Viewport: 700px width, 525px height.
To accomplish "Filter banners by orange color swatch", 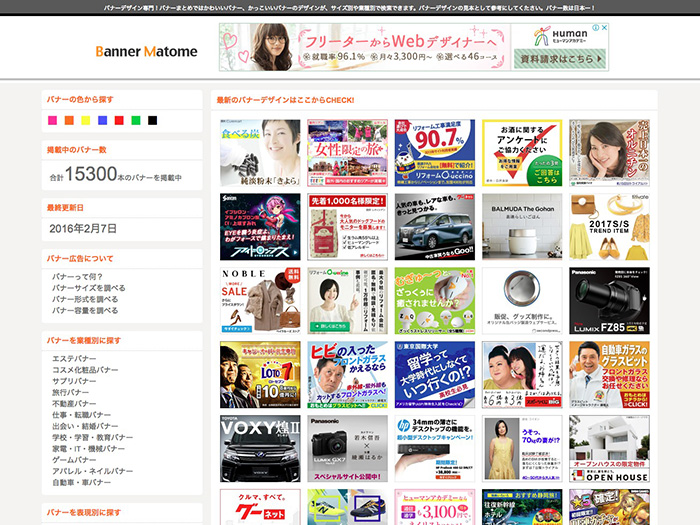I will pos(69,121).
